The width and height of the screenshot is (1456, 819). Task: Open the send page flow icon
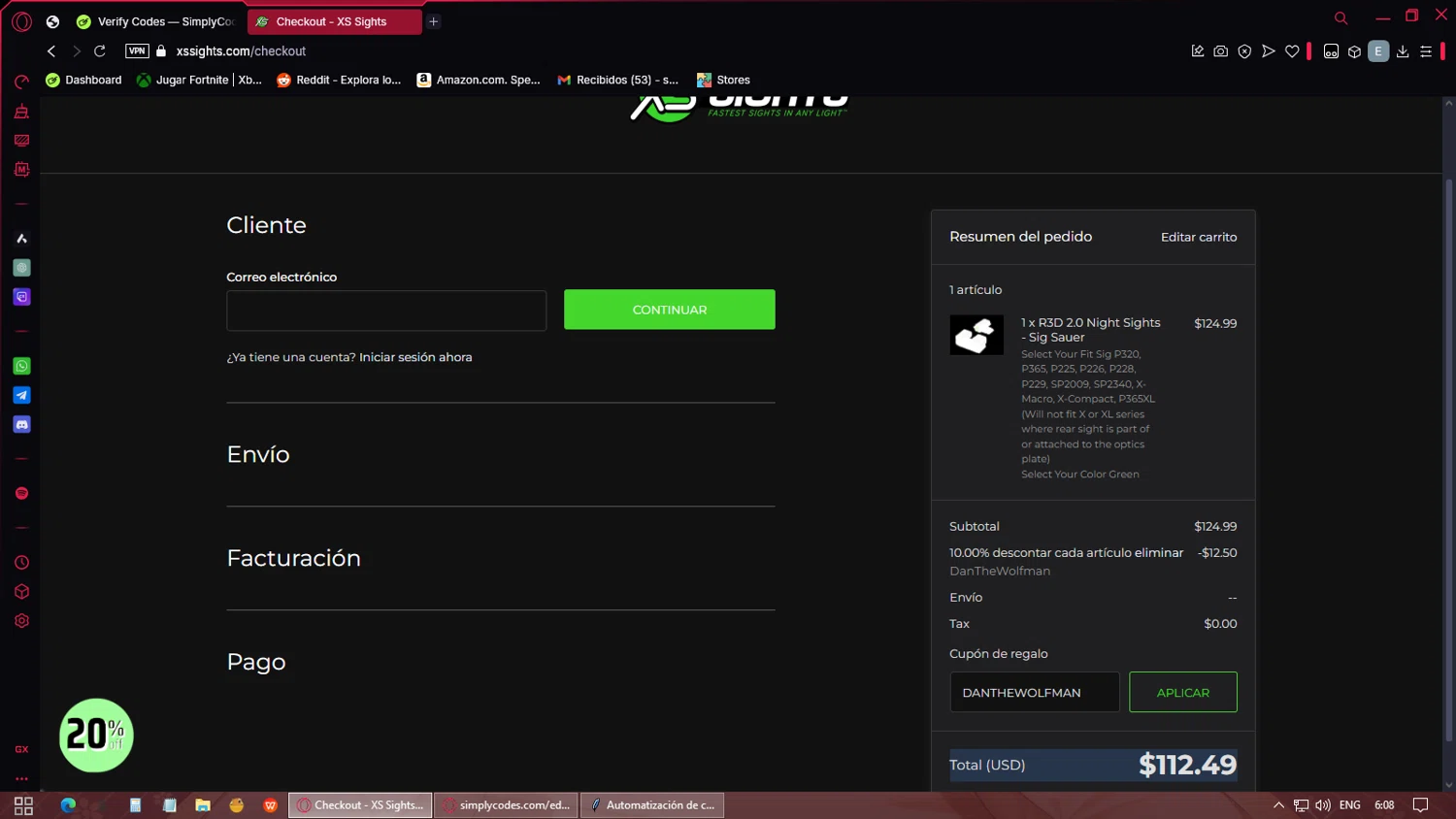(x=1268, y=51)
